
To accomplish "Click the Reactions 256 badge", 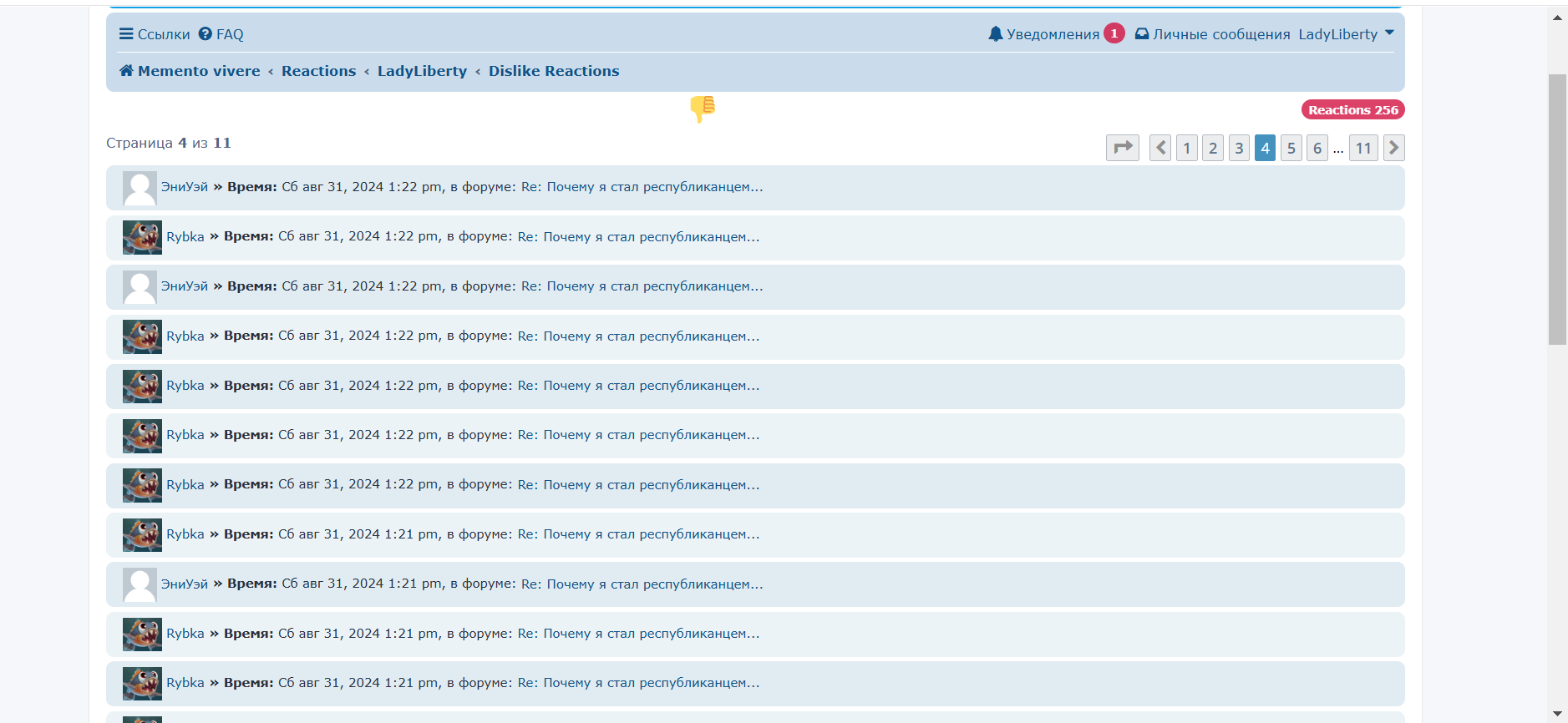I will (1352, 110).
